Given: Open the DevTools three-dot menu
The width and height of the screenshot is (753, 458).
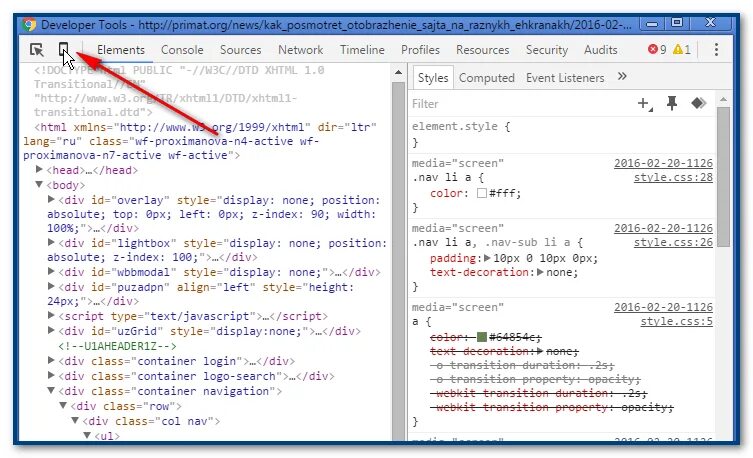Looking at the screenshot, I should coord(716,49).
